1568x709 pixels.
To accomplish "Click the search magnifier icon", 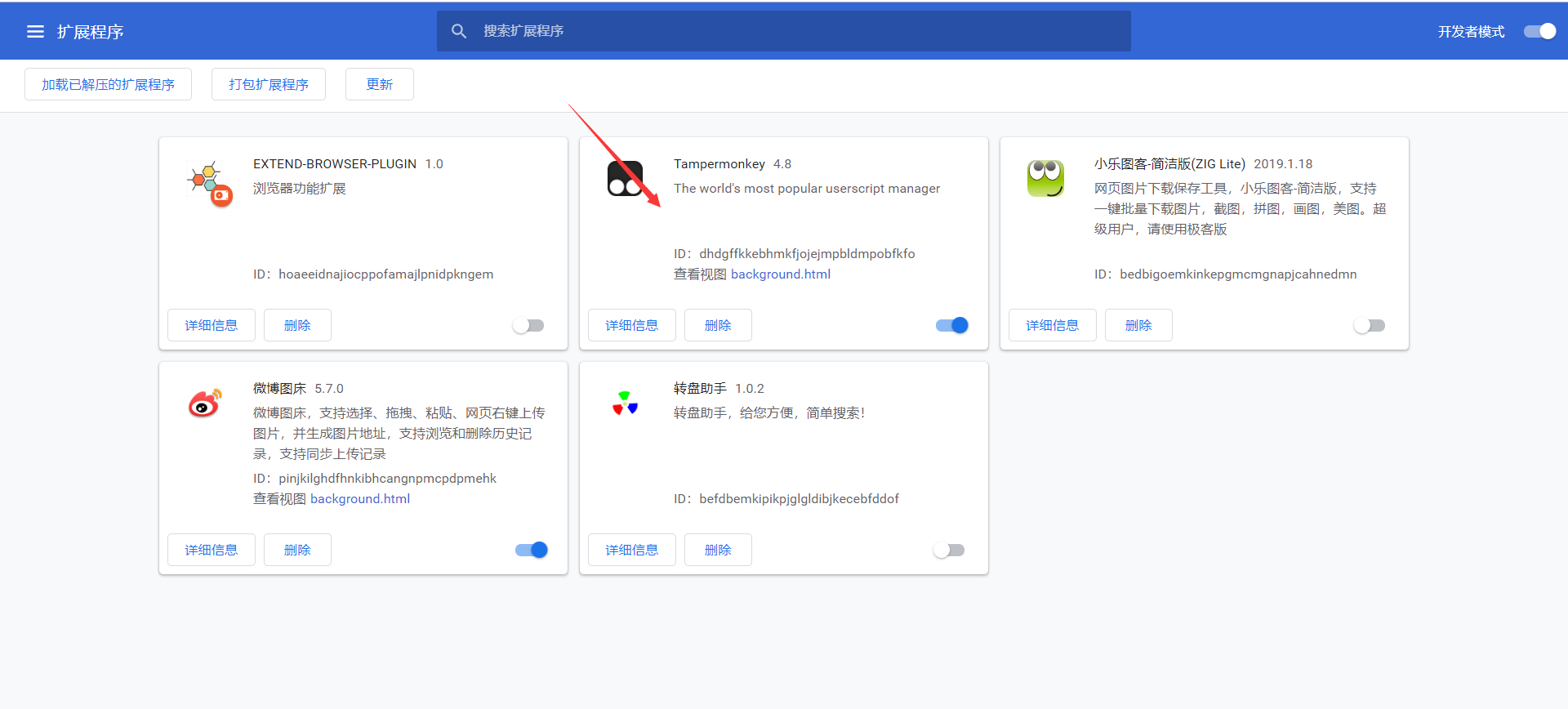I will [459, 31].
